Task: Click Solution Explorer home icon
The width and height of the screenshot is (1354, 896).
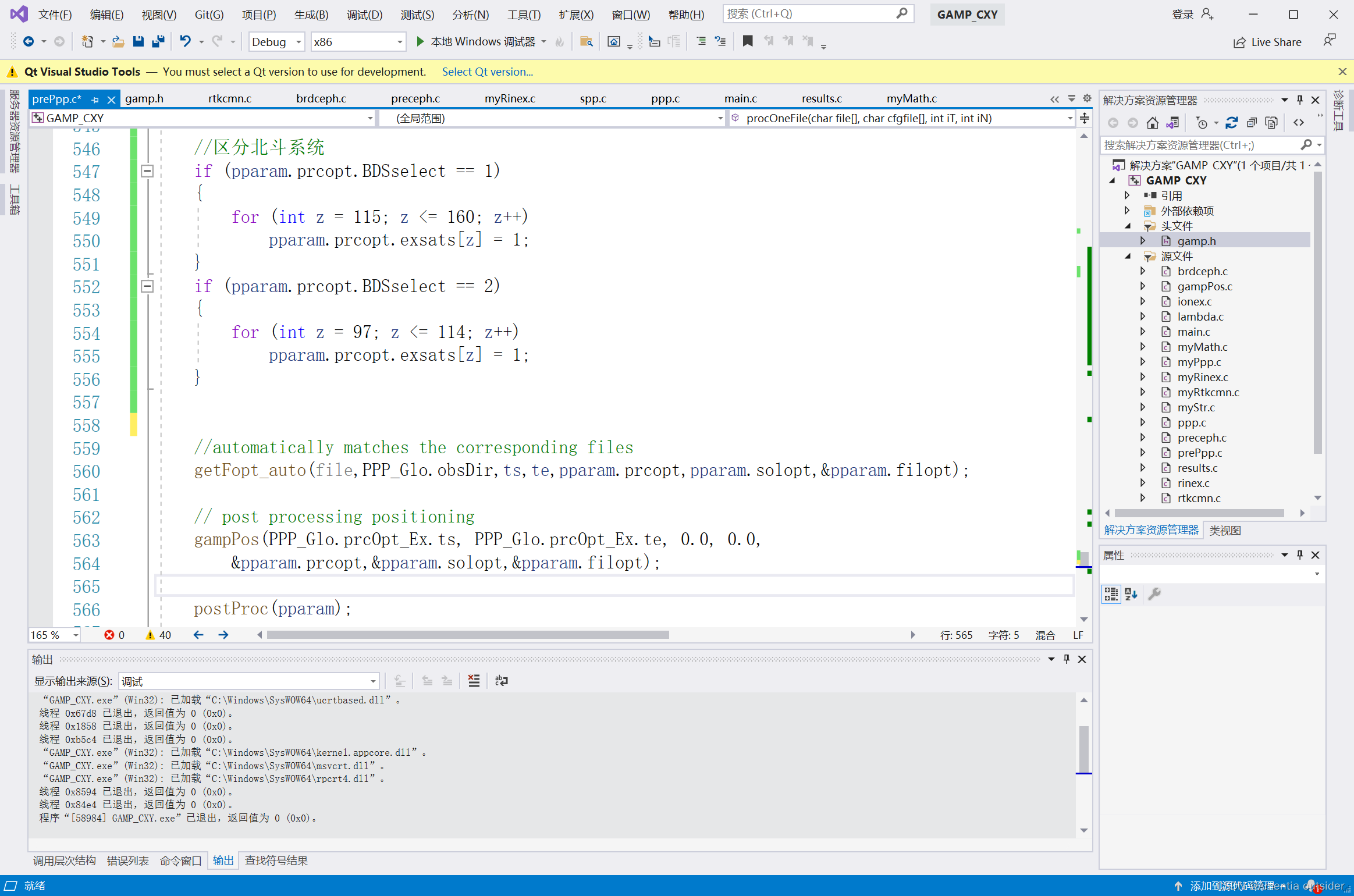Action: click(x=1152, y=123)
